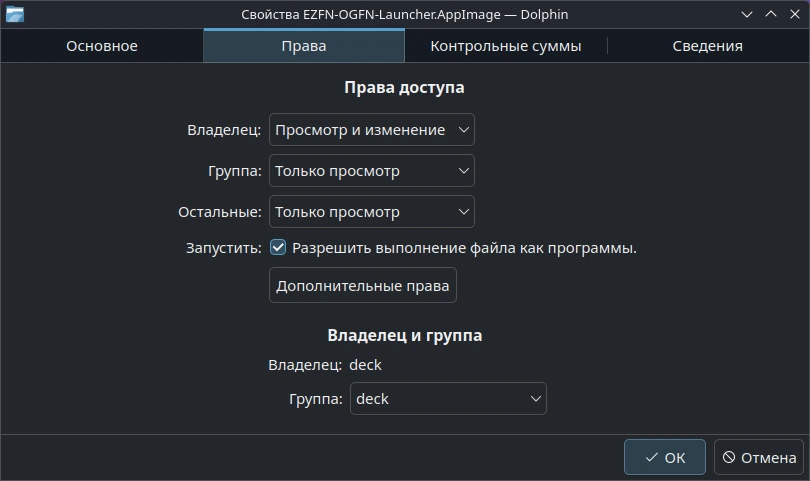810x481 pixels.
Task: Click the Владелец и группа heading
Action: tap(404, 335)
